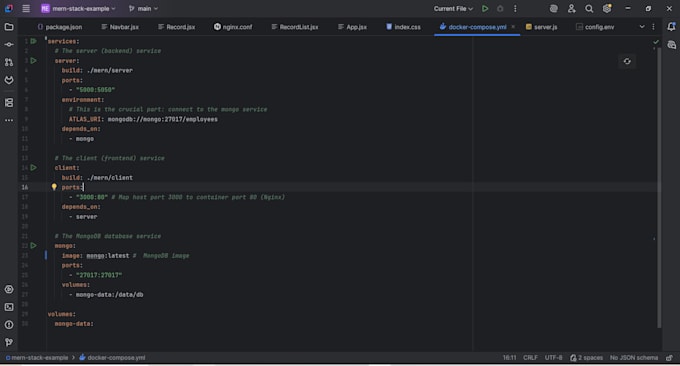The width and height of the screenshot is (680, 366).
Task: Switch to the index.css tab
Action: coord(403,27)
